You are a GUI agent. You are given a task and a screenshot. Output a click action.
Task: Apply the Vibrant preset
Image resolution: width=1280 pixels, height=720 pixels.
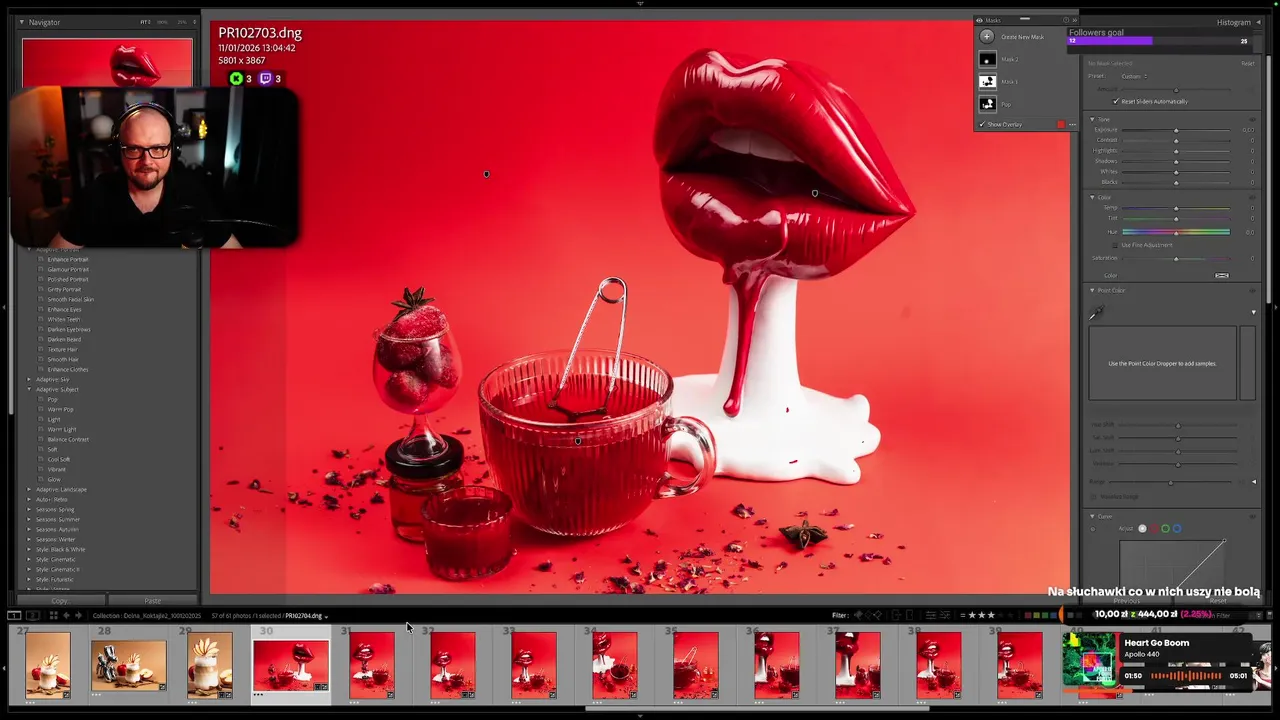point(56,469)
